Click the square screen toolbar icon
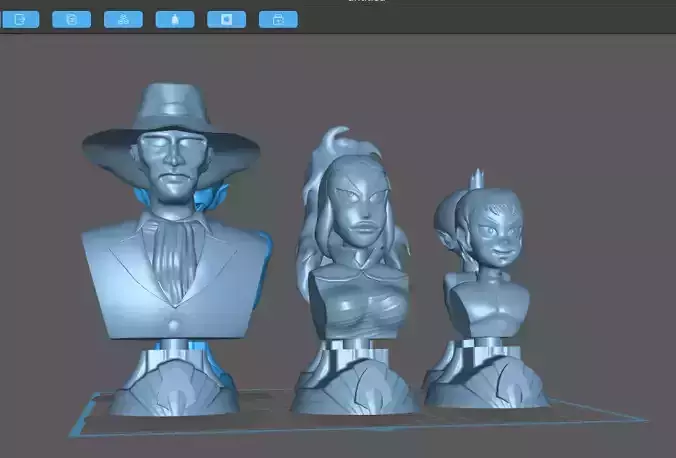676x458 pixels. 227,20
